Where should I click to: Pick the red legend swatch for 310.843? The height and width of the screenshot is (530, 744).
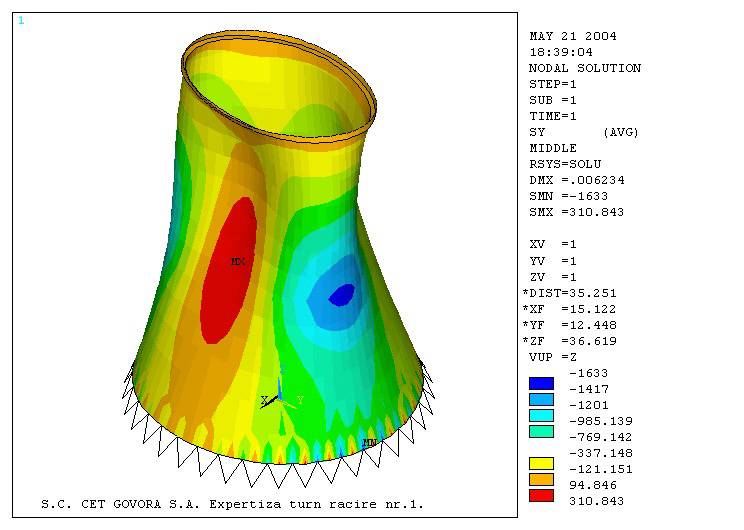point(541,495)
